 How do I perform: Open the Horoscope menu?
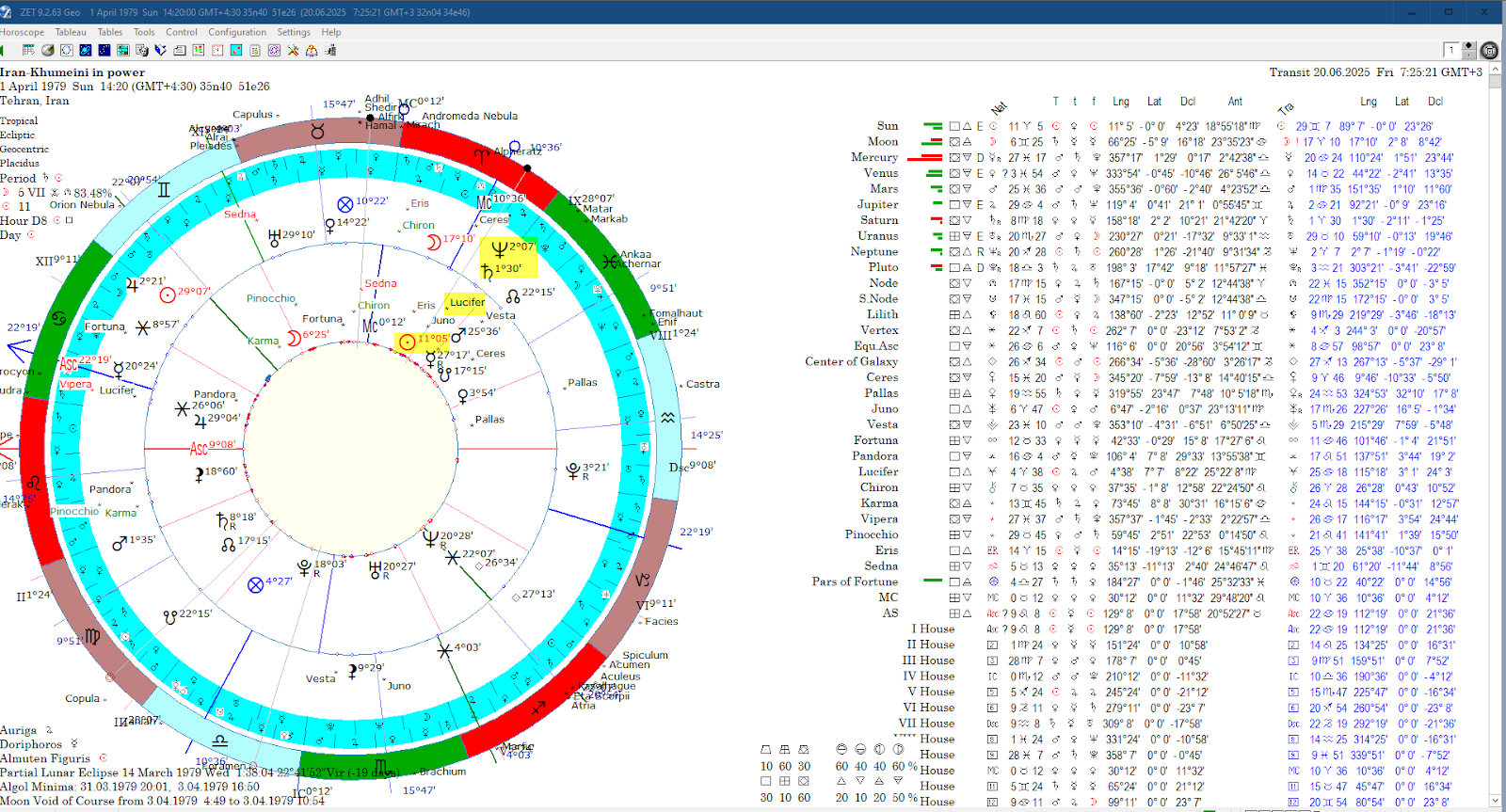coord(22,32)
